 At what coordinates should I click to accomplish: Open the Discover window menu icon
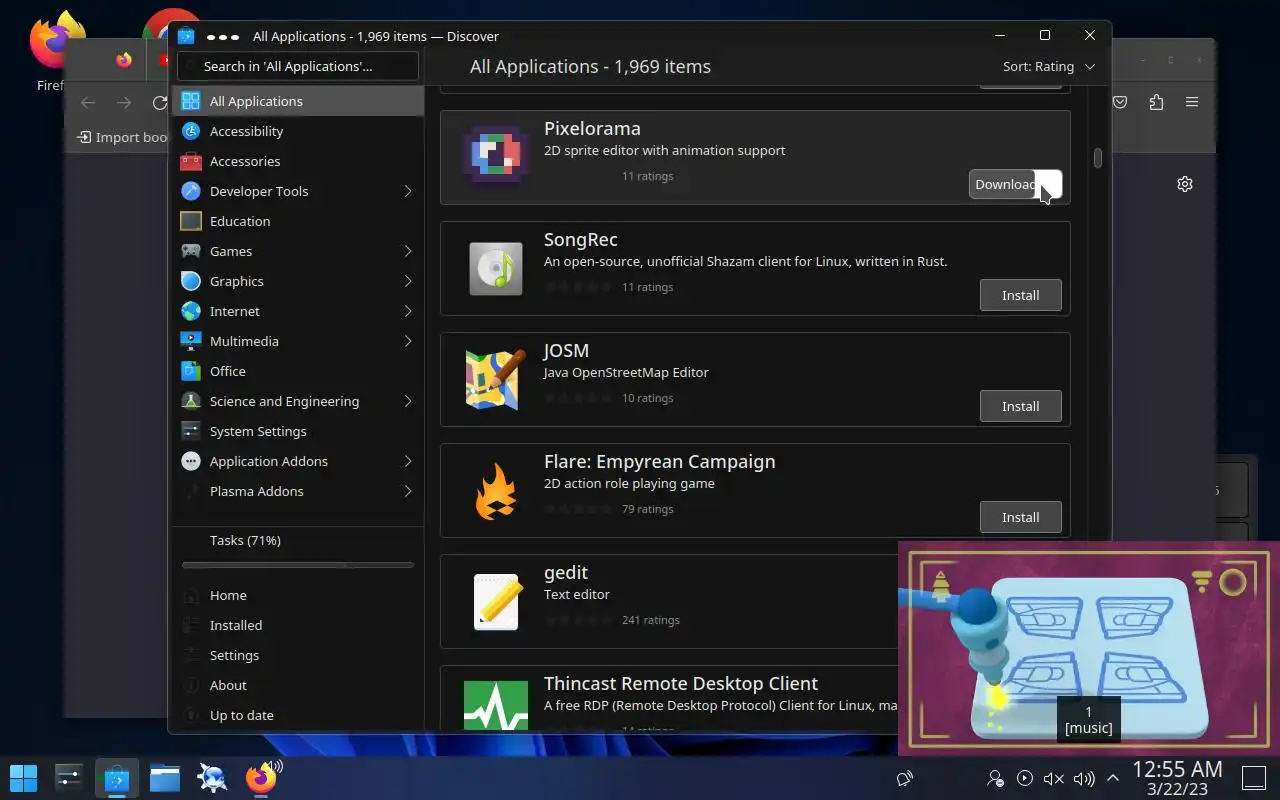pos(222,36)
